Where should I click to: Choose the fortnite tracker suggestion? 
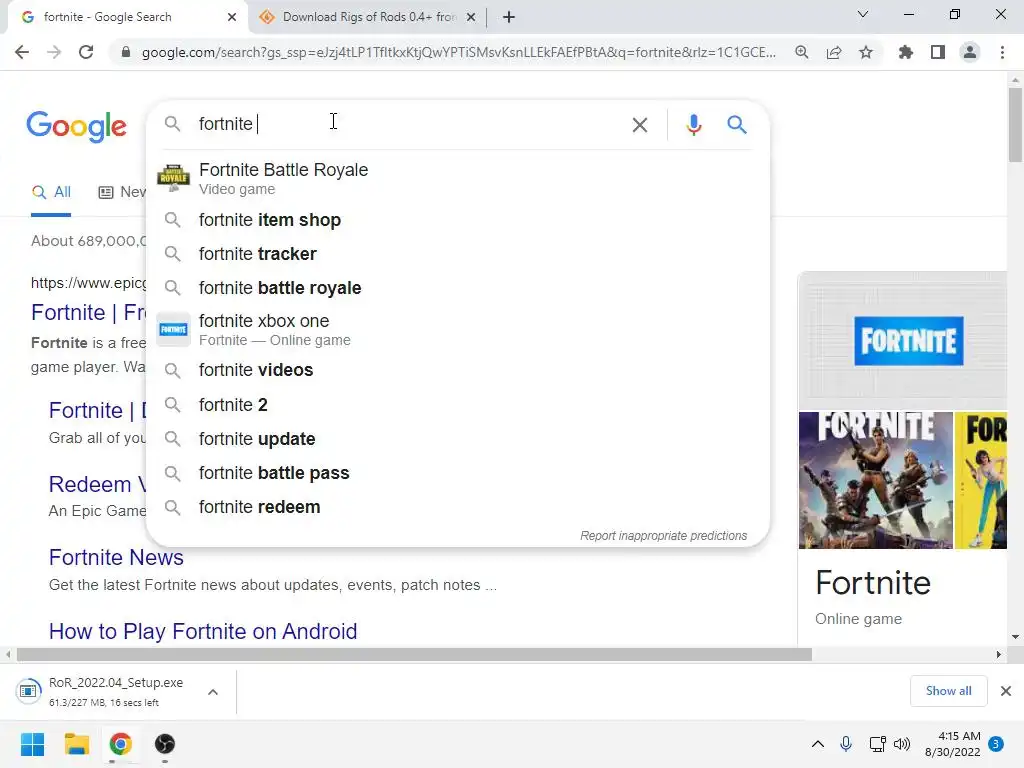pos(457,254)
